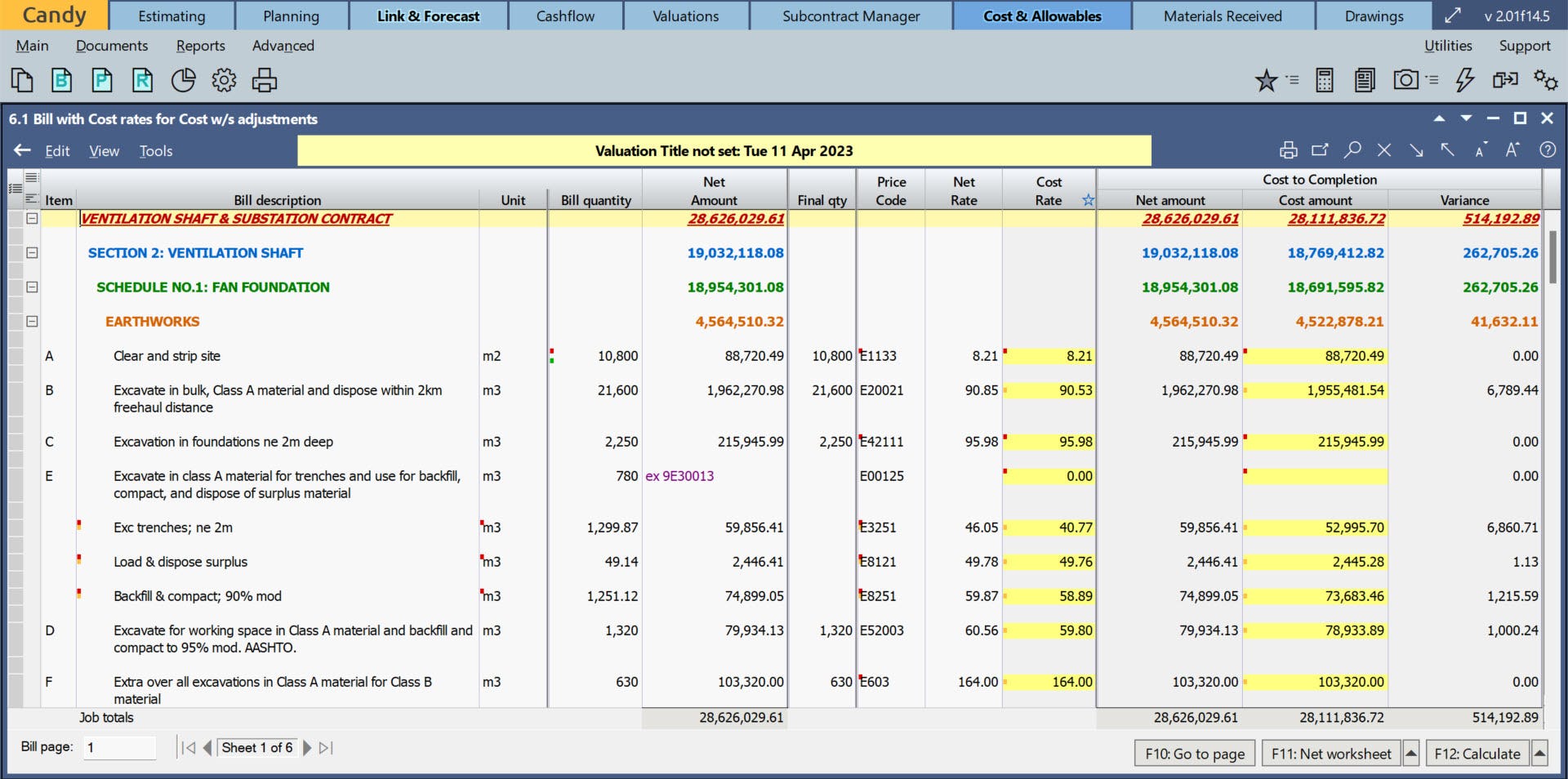
Task: Open the favourites list dropdown beside the star
Action: [1292, 80]
